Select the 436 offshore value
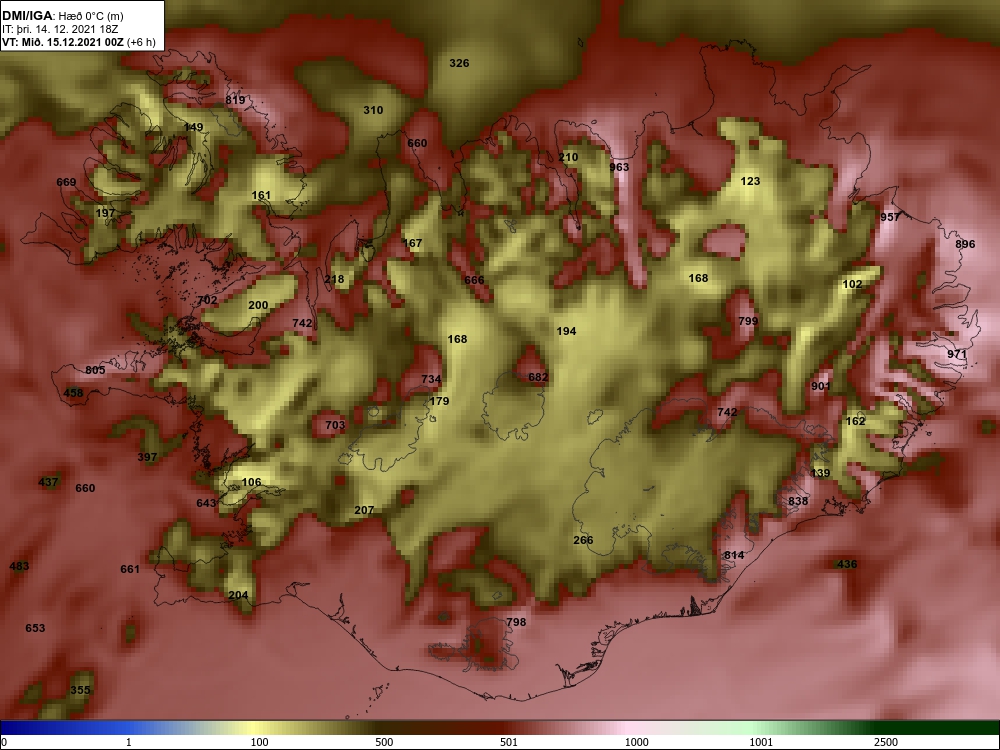The image size is (1000, 750). tap(847, 564)
